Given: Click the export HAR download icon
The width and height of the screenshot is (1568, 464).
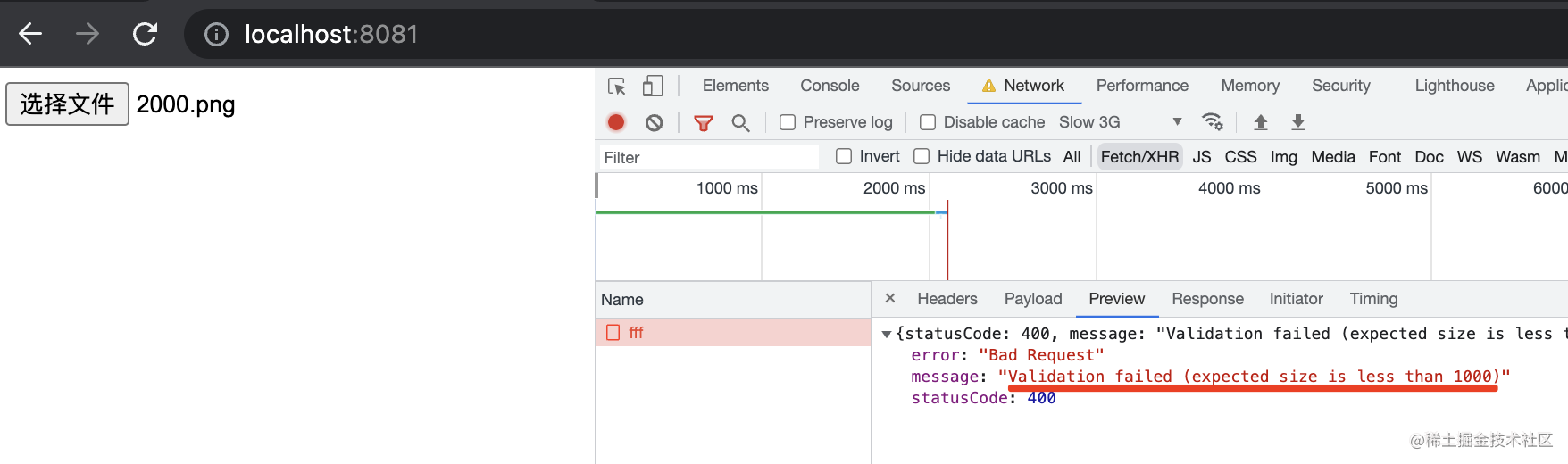Looking at the screenshot, I should [x=1298, y=122].
